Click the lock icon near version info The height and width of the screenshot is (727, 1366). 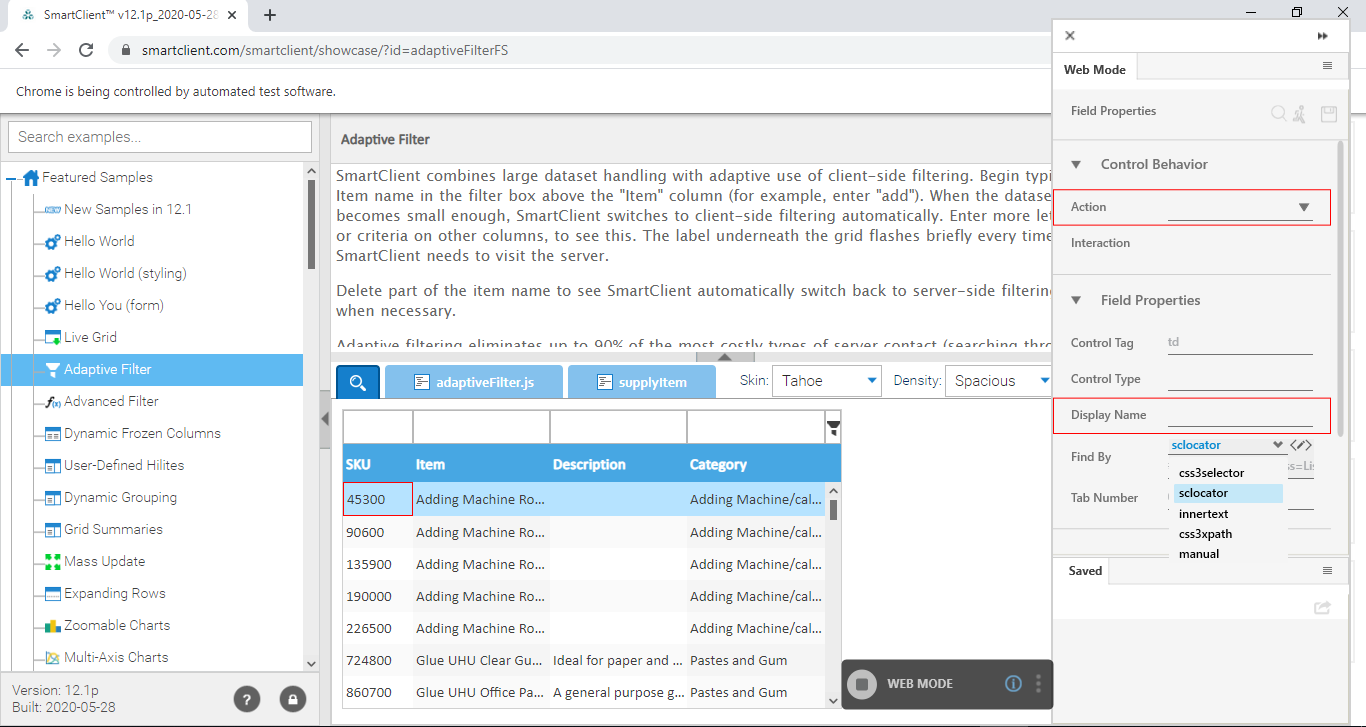[x=292, y=699]
